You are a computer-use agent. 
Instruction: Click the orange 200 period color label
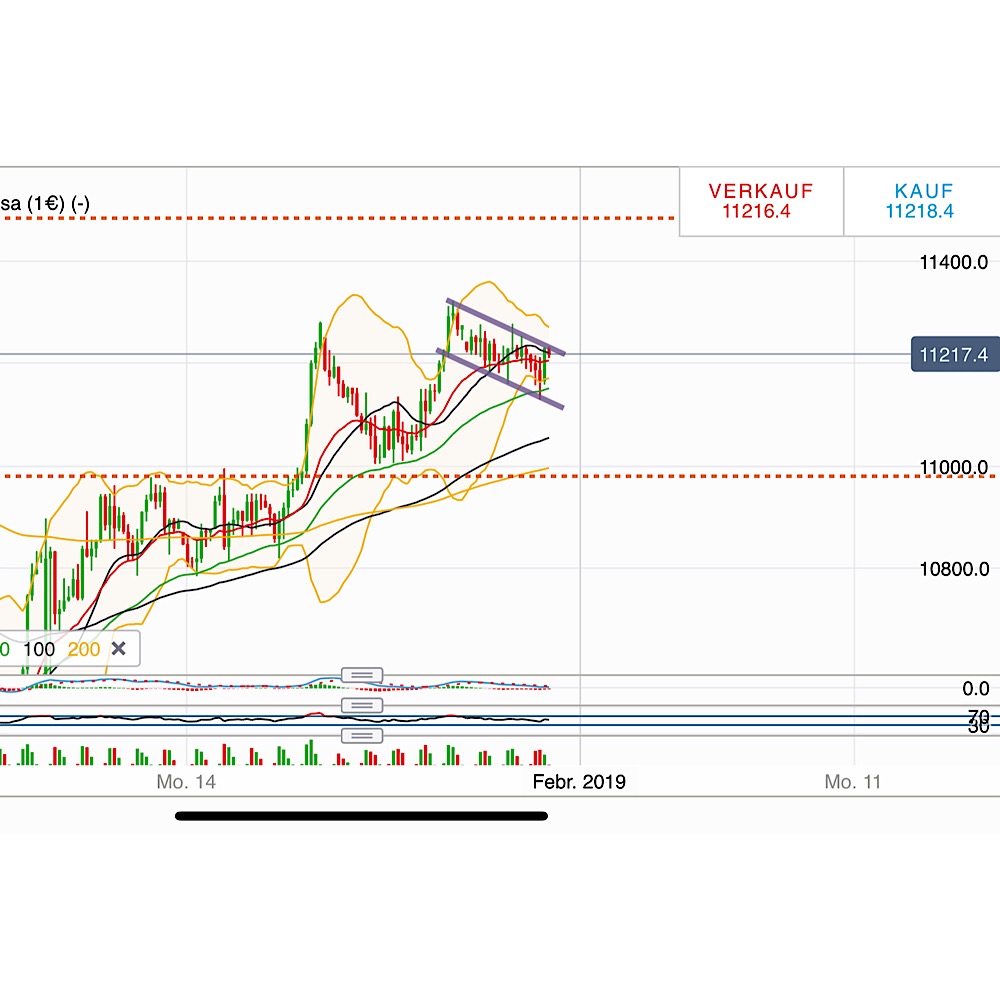pos(83,649)
